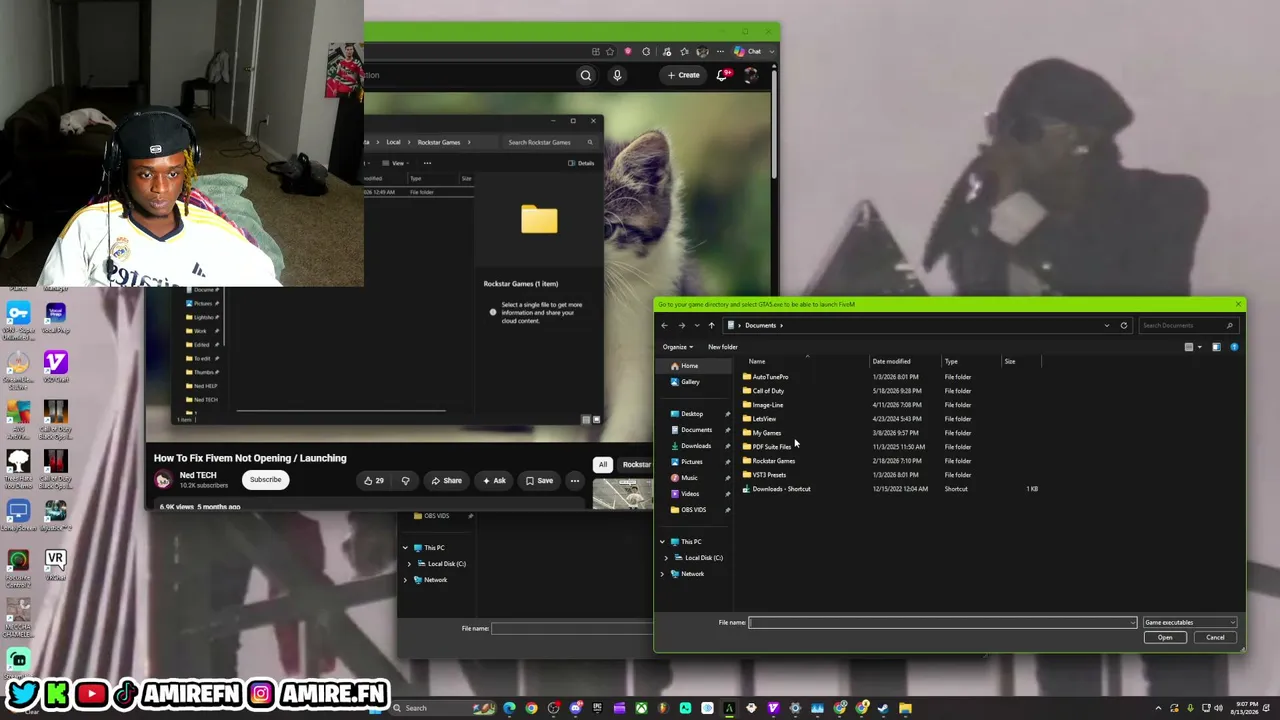Expand the address bar history dropdown
The width and height of the screenshot is (1280, 720).
pyautogui.click(x=1107, y=325)
